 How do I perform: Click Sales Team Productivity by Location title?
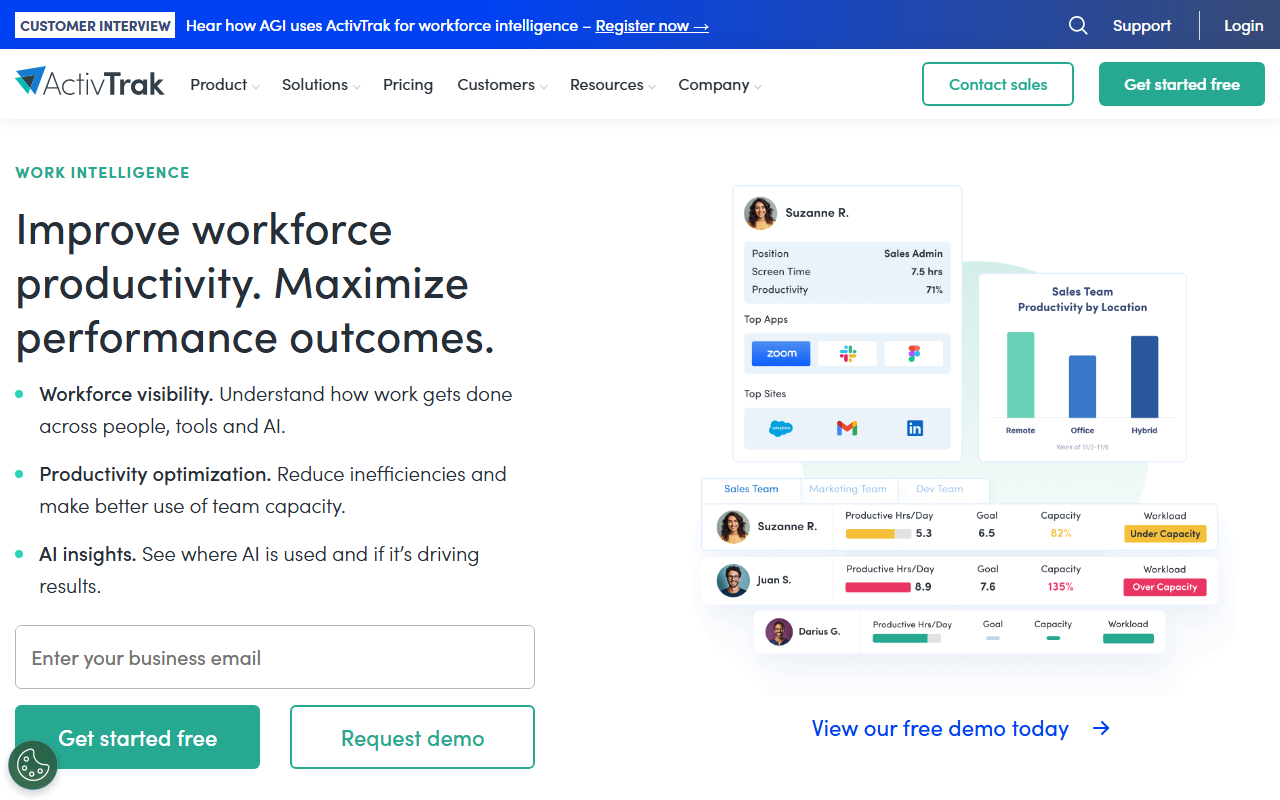pos(1082,299)
